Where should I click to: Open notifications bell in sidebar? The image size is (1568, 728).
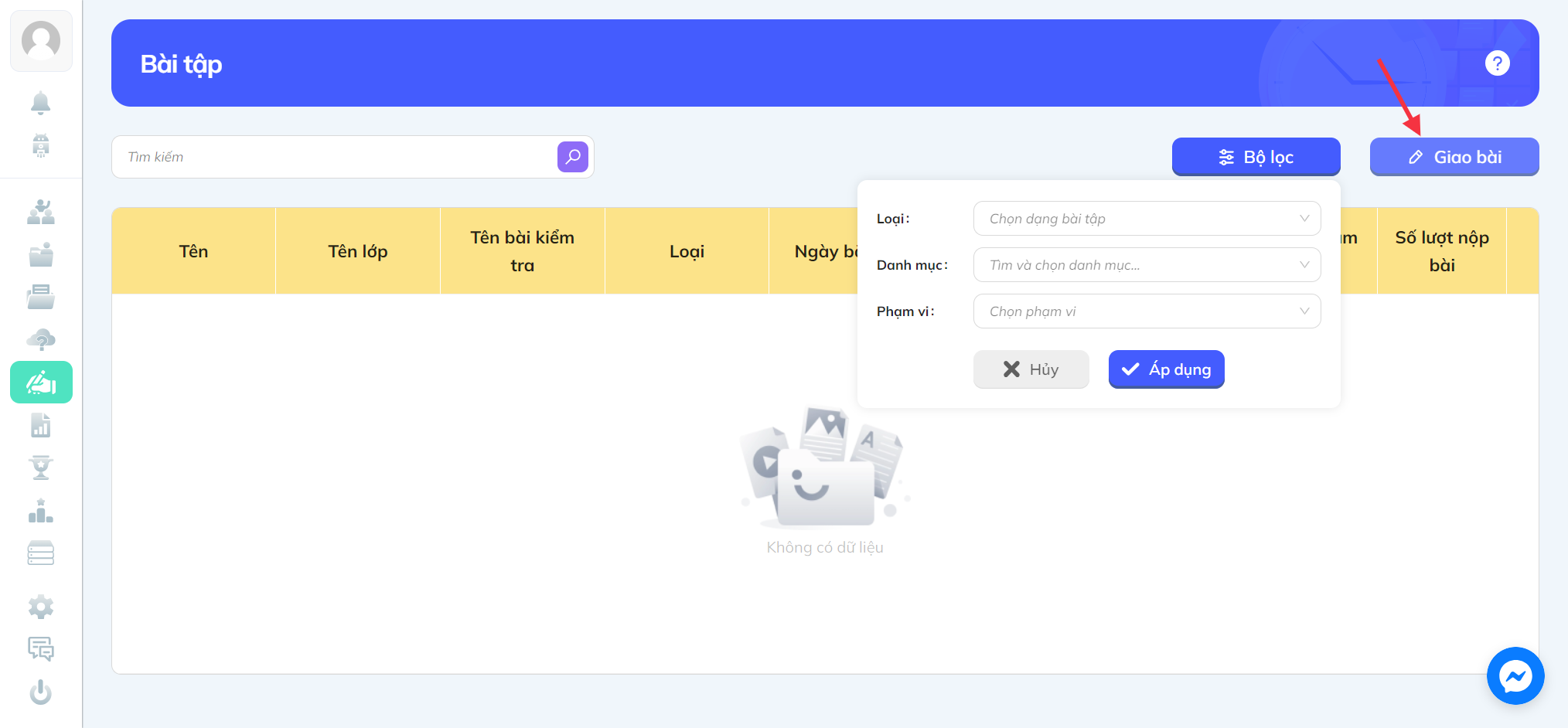(x=41, y=103)
